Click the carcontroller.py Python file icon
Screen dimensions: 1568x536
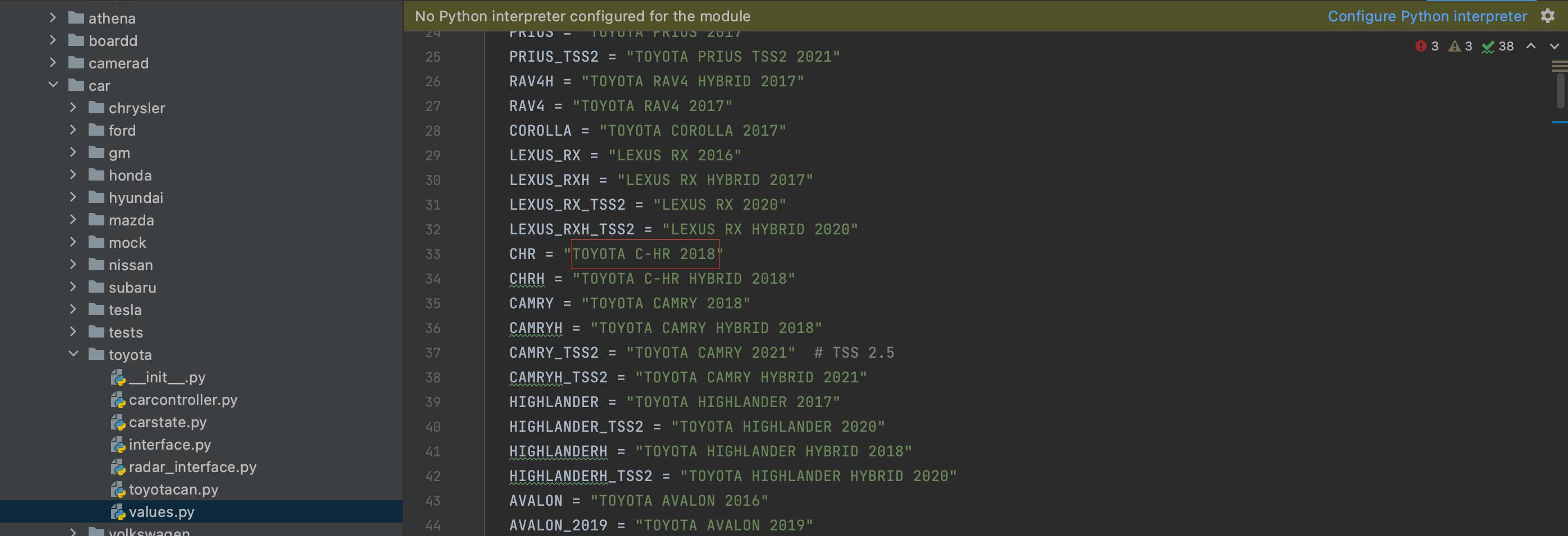click(117, 400)
